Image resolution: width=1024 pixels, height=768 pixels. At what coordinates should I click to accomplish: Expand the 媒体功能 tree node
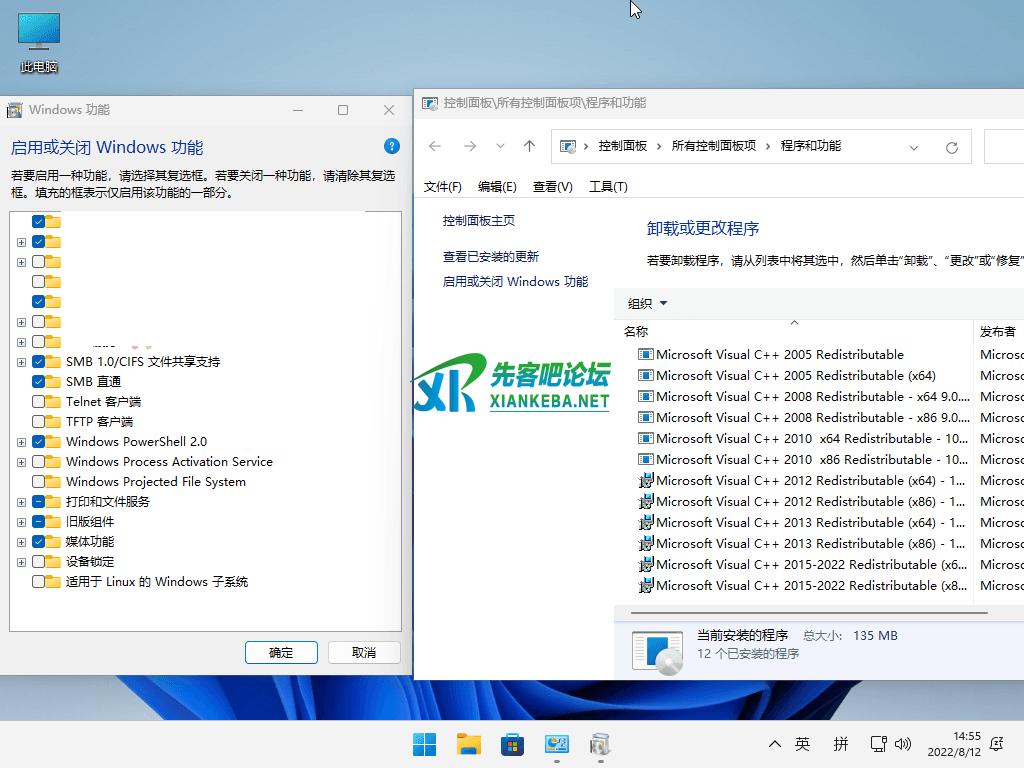pos(21,542)
